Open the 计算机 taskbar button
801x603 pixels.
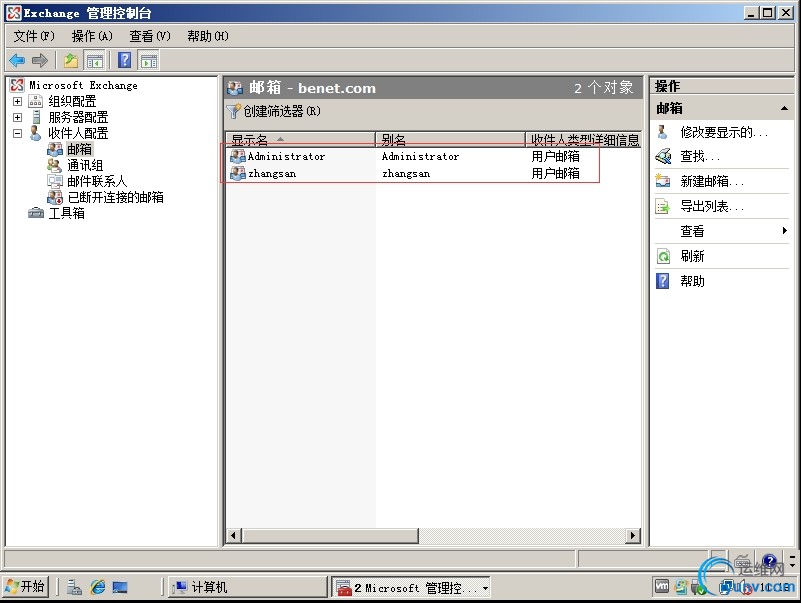pos(247,587)
